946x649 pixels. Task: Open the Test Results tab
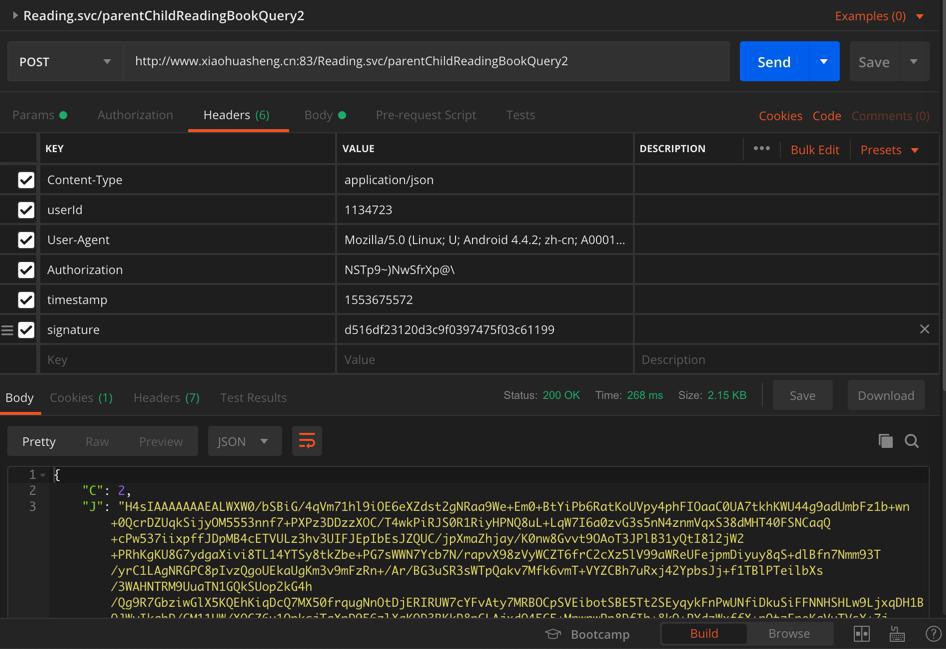coord(253,397)
